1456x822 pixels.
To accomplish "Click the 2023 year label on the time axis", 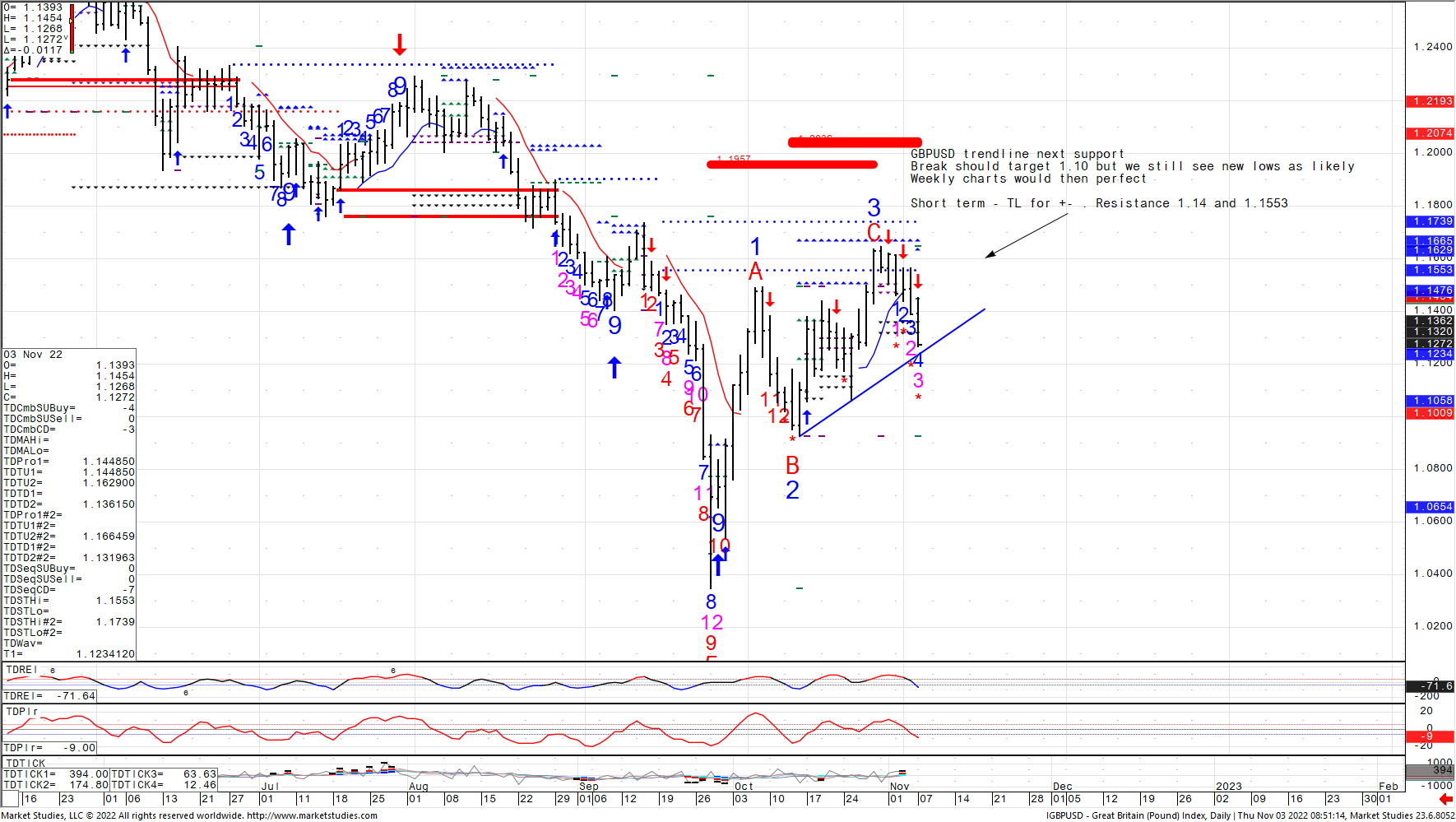I will [x=1229, y=787].
